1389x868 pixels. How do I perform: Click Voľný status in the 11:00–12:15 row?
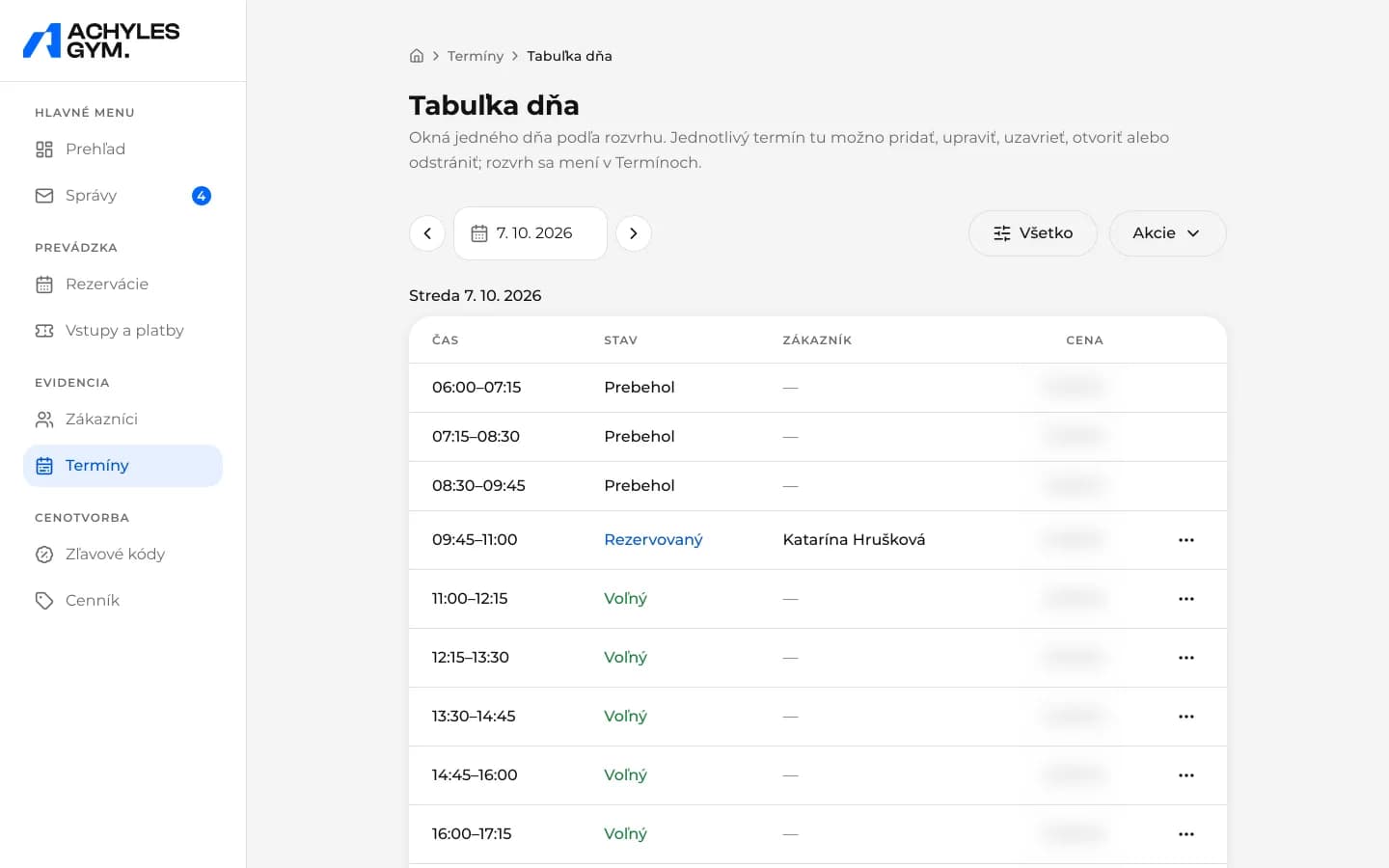pyautogui.click(x=625, y=599)
